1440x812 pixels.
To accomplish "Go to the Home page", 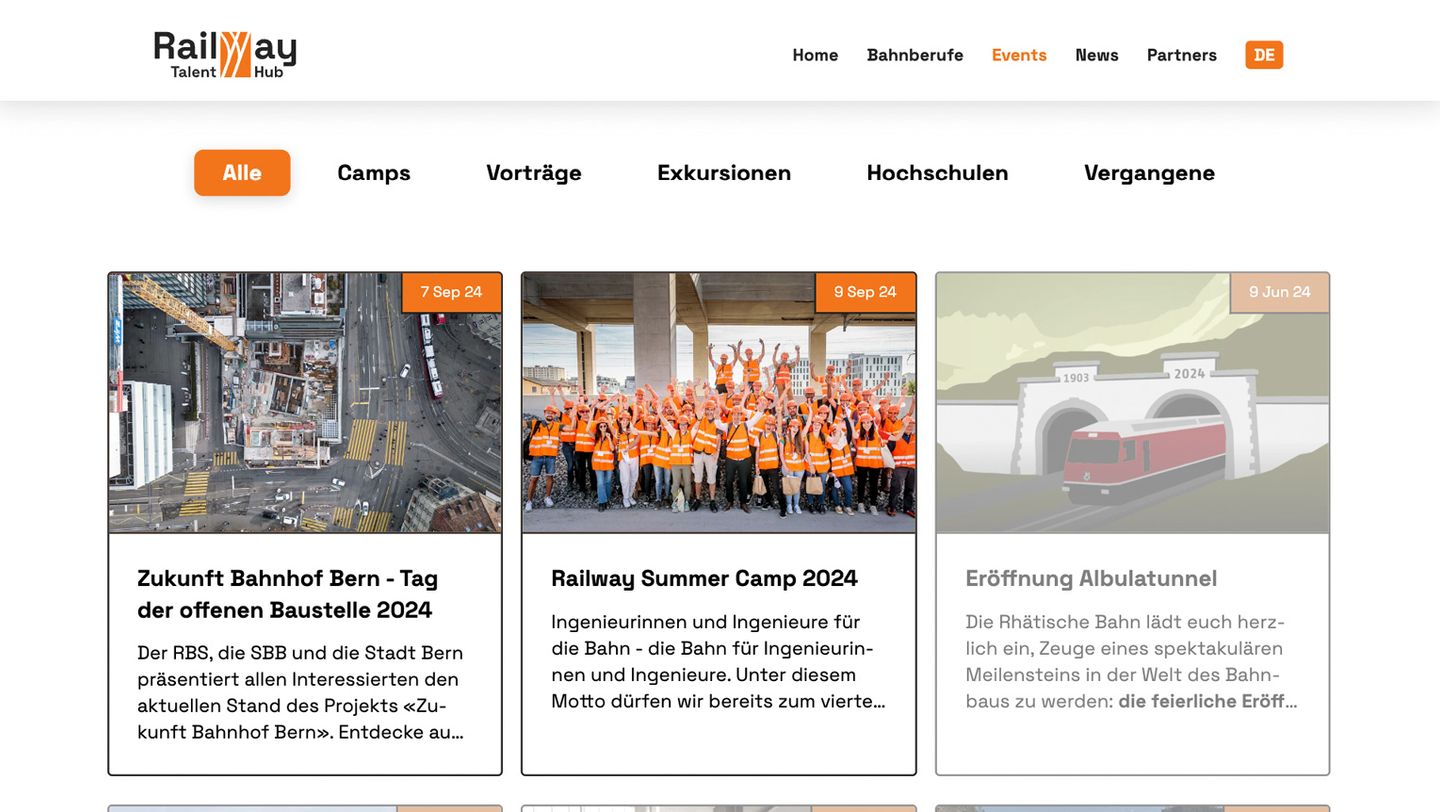I will coord(815,55).
